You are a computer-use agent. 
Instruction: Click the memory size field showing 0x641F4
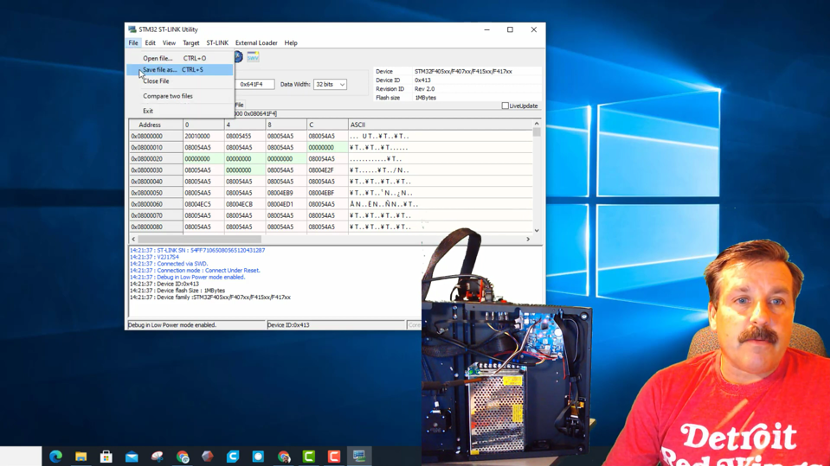[255, 84]
